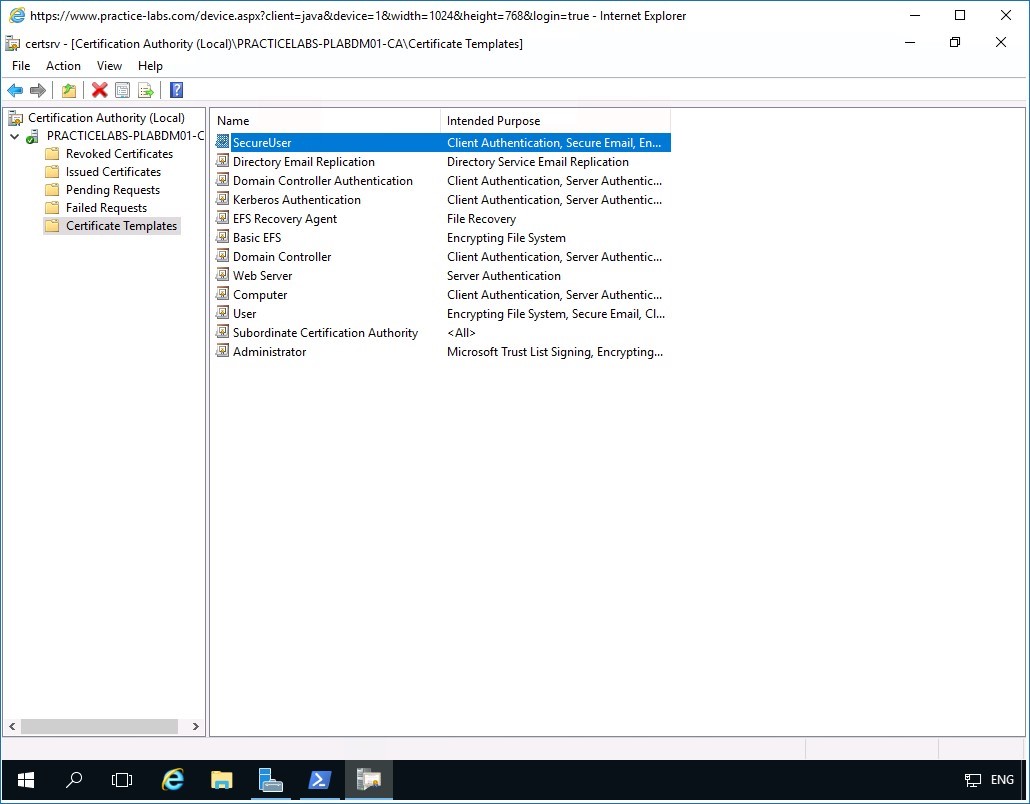Viewport: 1030px width, 804px height.
Task: Click the File Recovery purpose cell
Action: click(481, 219)
